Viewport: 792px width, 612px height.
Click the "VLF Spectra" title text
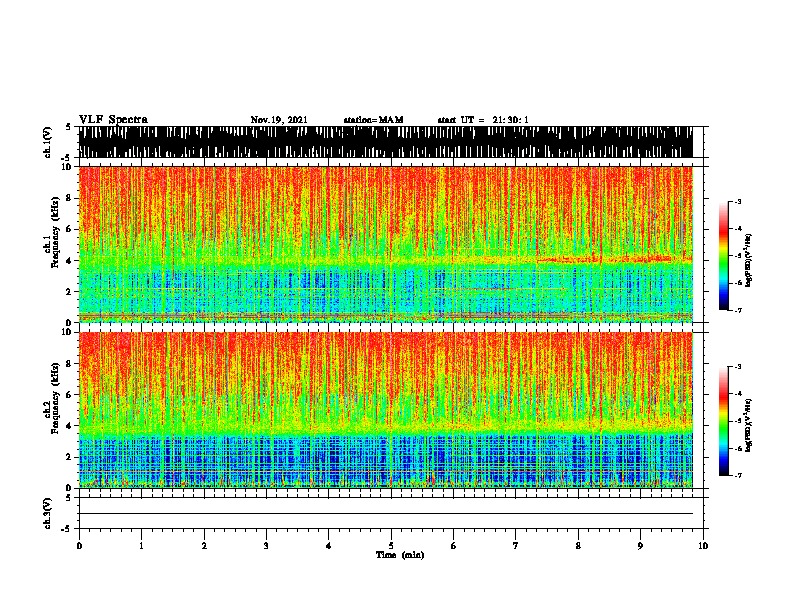tap(113, 120)
